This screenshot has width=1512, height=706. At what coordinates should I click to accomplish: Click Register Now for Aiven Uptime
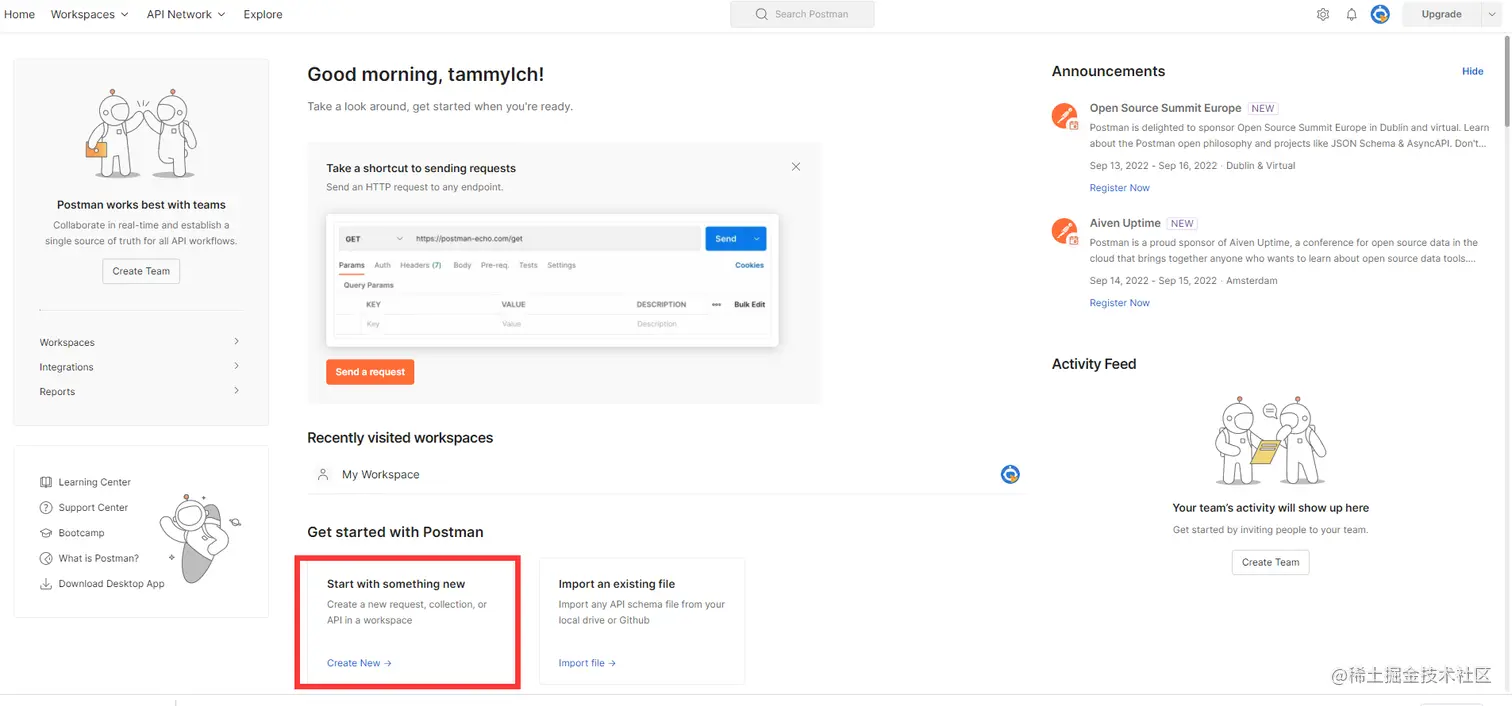tap(1120, 303)
